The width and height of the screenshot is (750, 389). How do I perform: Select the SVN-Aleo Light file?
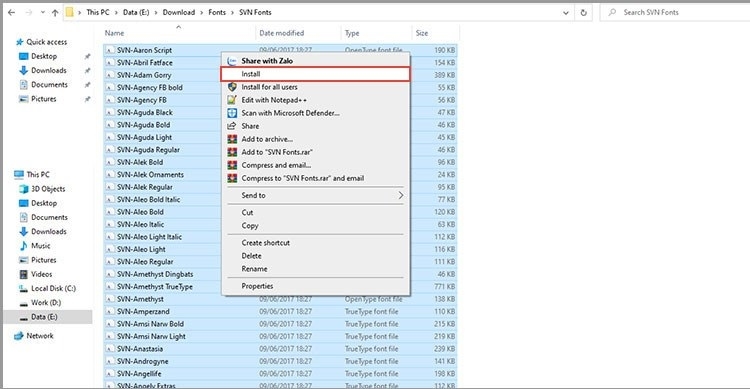(141, 249)
